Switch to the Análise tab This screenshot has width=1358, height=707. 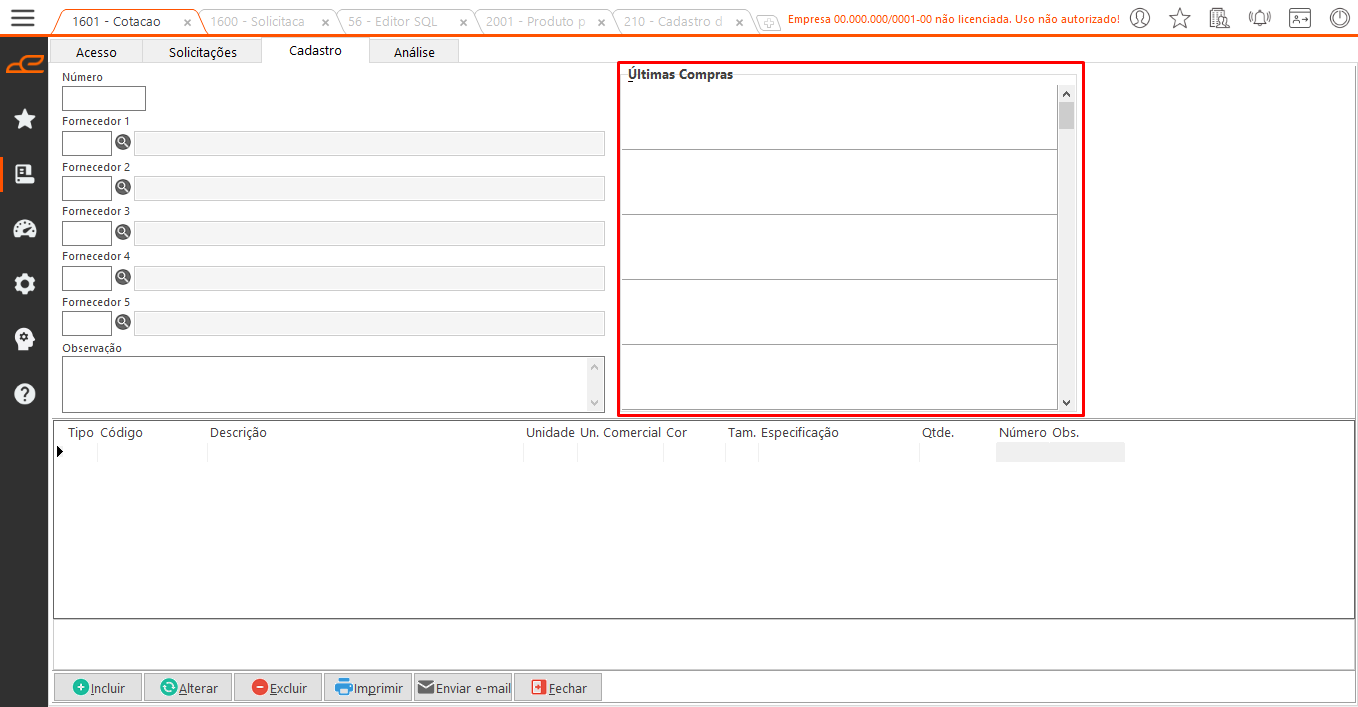tap(414, 52)
